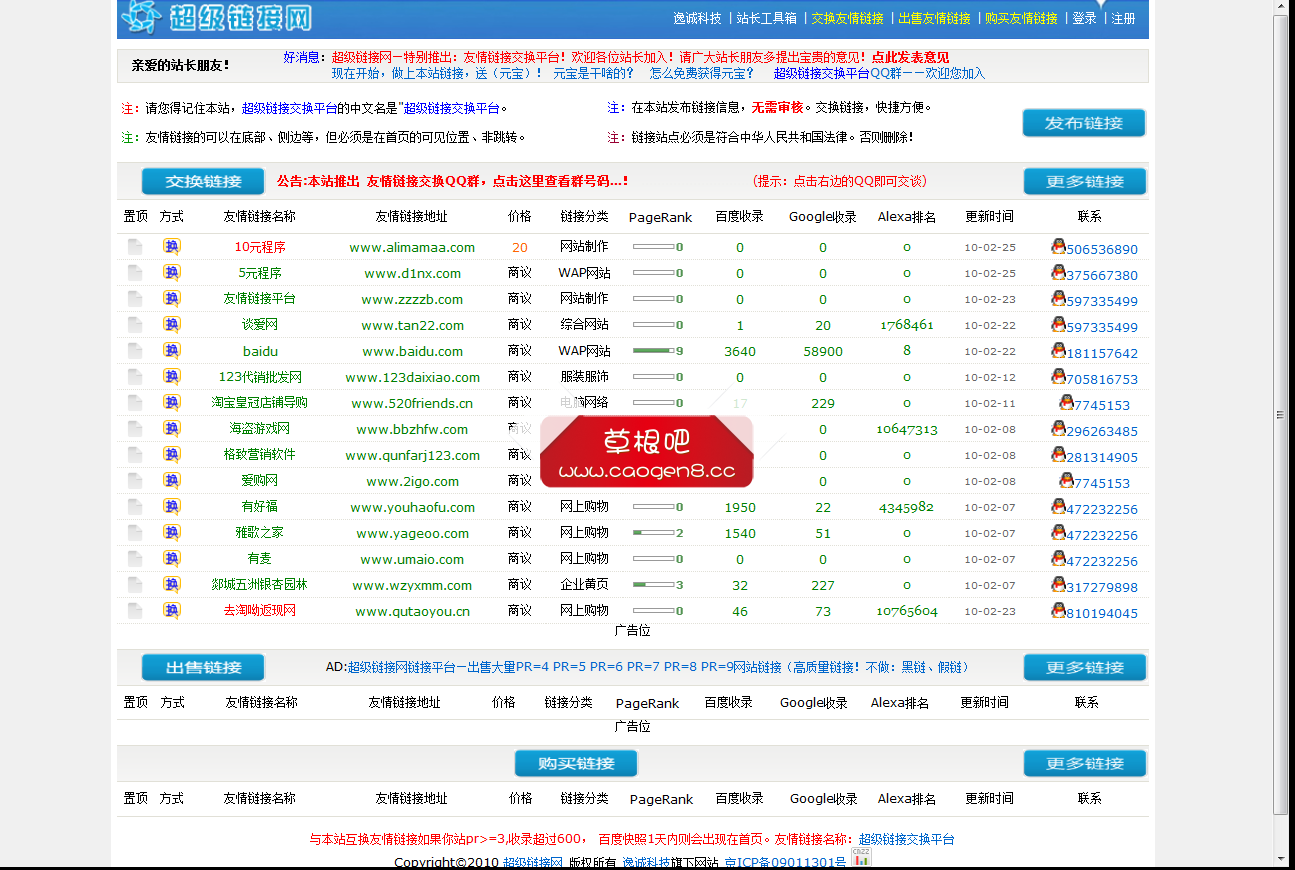Image resolution: width=1295 pixels, height=870 pixels.
Task: Open www.baidu.com from the link list
Action: (412, 351)
